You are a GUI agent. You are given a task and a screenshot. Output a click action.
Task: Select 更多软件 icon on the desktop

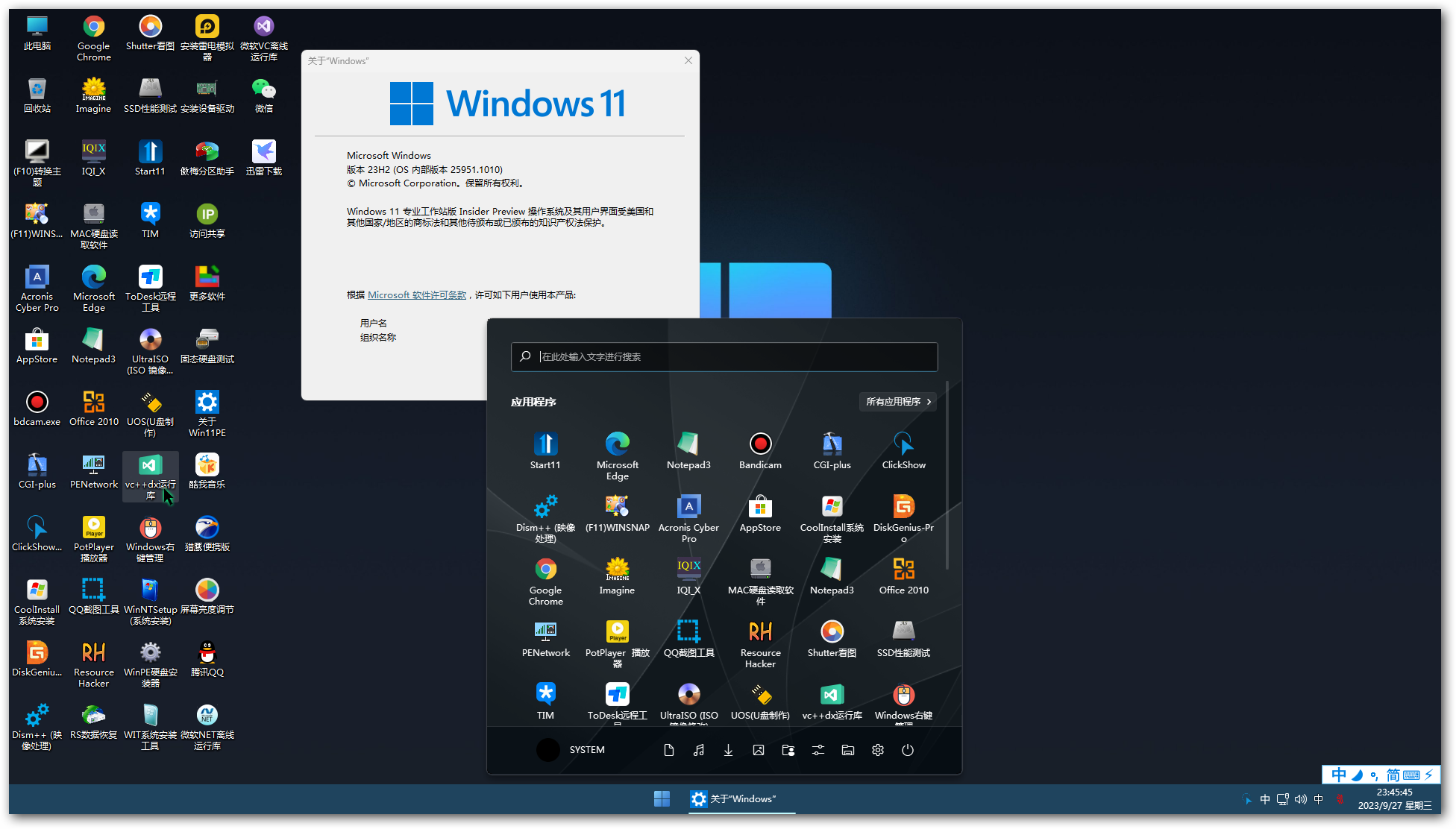click(x=207, y=283)
